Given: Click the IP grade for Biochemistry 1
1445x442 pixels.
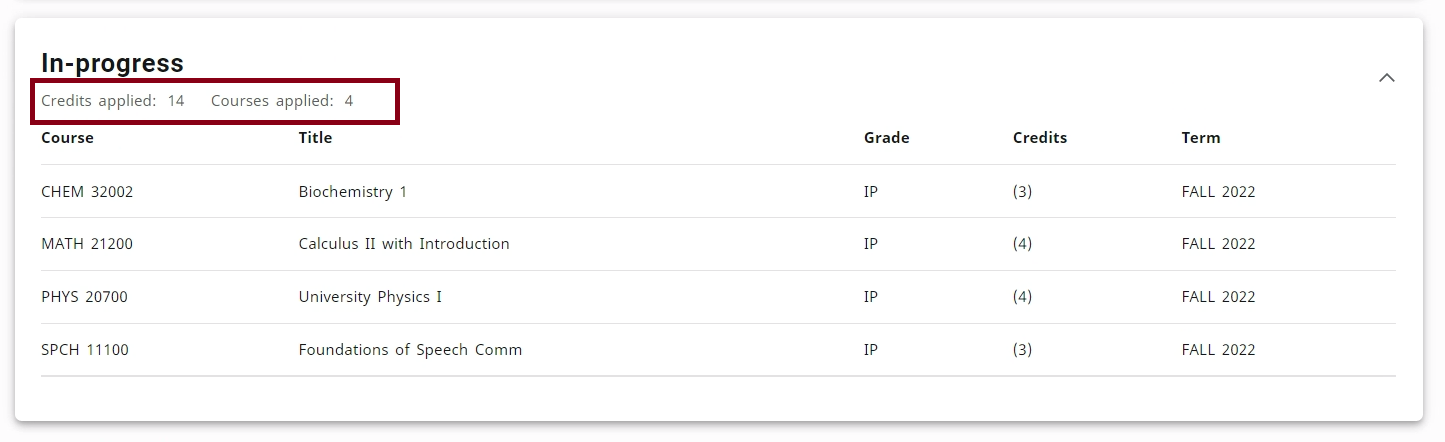Looking at the screenshot, I should 870,192.
